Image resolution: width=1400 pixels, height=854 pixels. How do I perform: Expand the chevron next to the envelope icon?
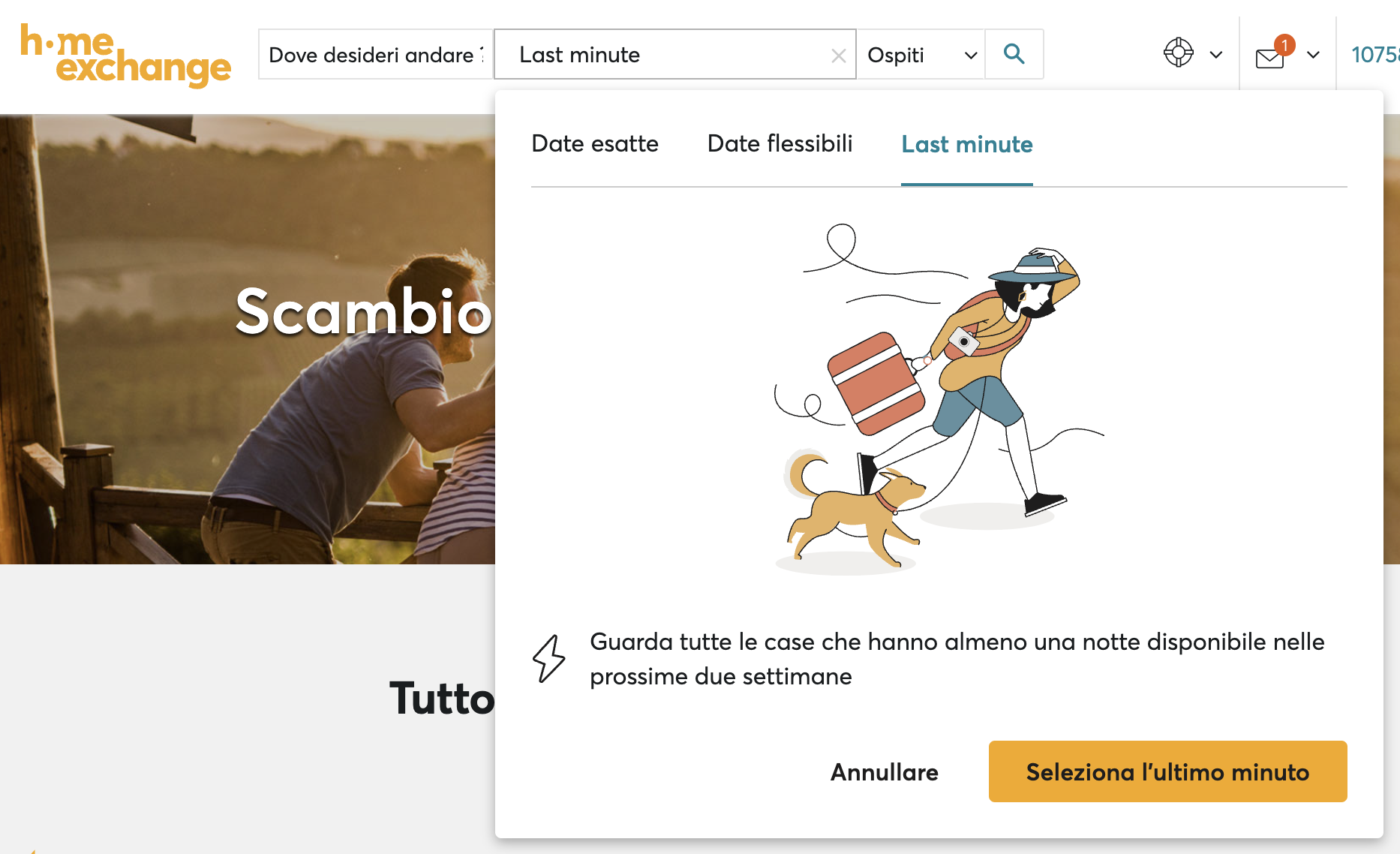pos(1313,55)
